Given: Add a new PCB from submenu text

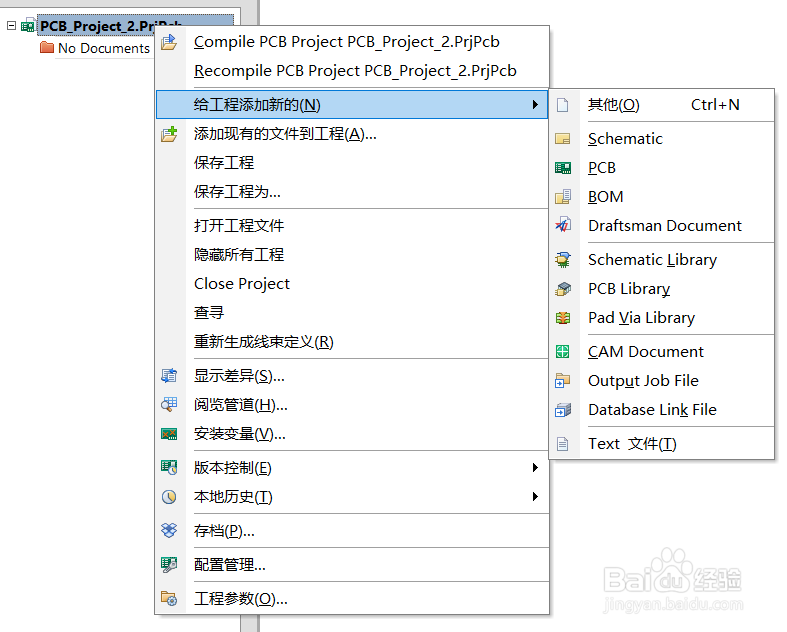Looking at the screenshot, I should 602,168.
